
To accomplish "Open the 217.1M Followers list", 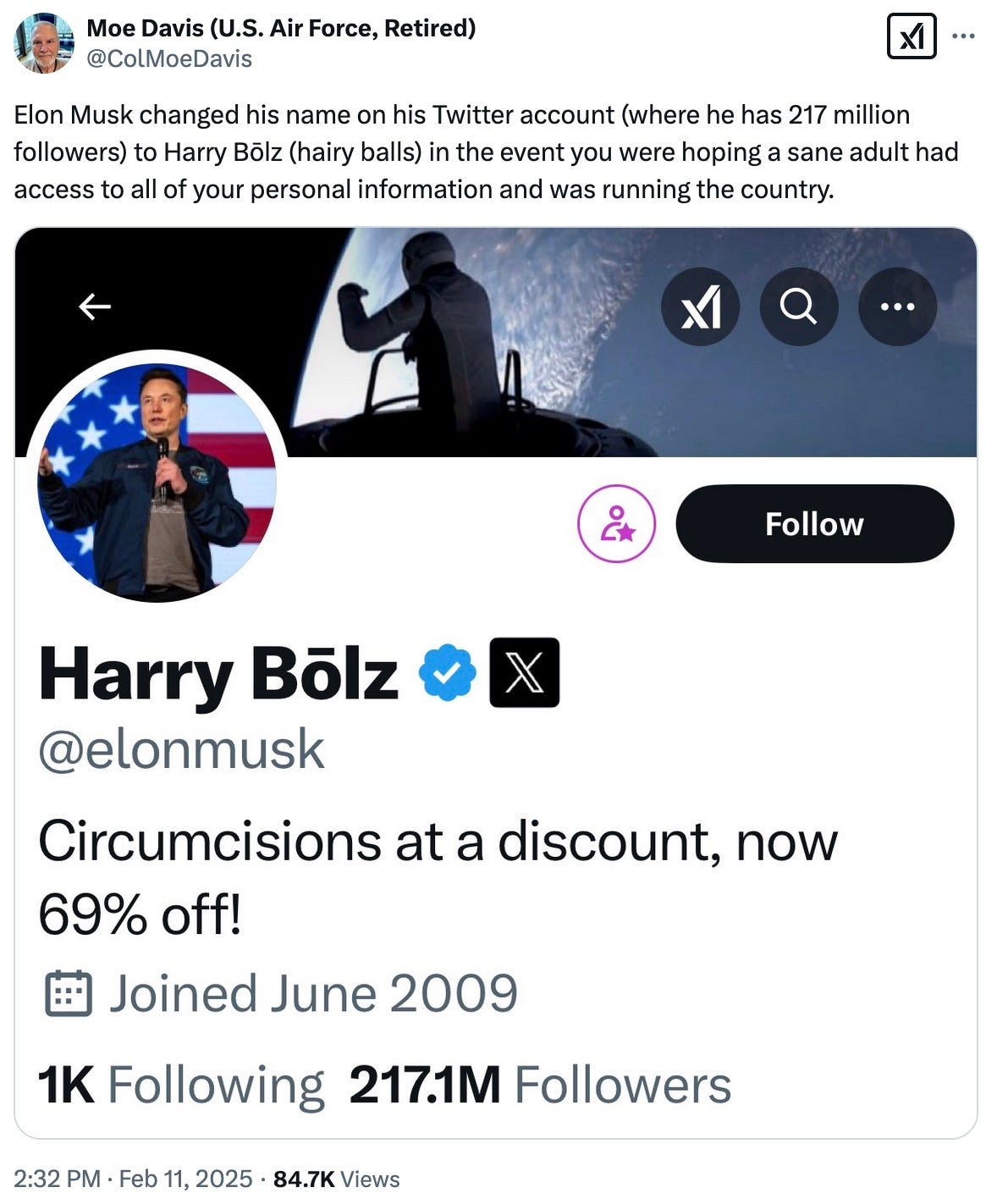I will click(x=540, y=1085).
